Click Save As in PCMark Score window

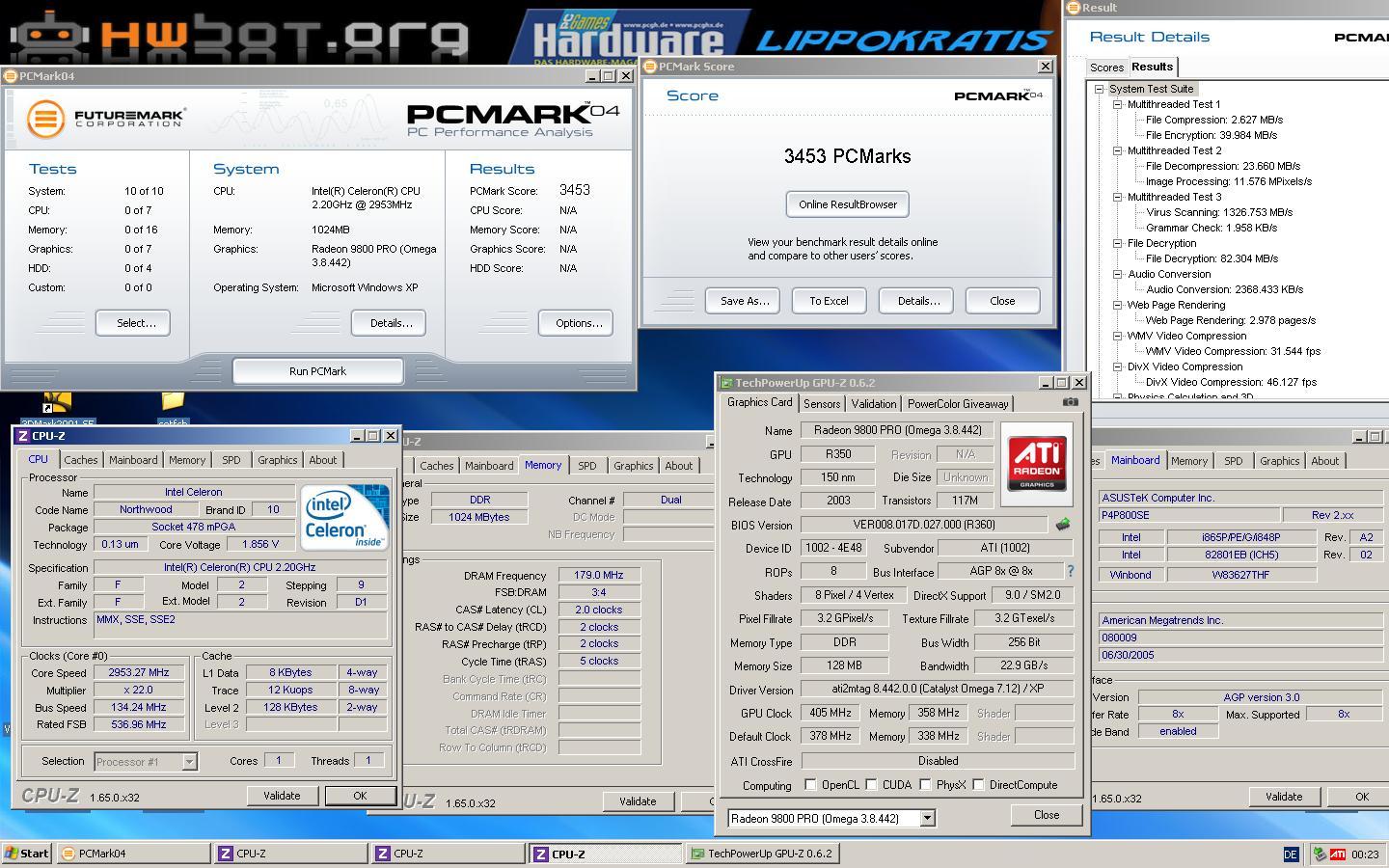tap(744, 301)
